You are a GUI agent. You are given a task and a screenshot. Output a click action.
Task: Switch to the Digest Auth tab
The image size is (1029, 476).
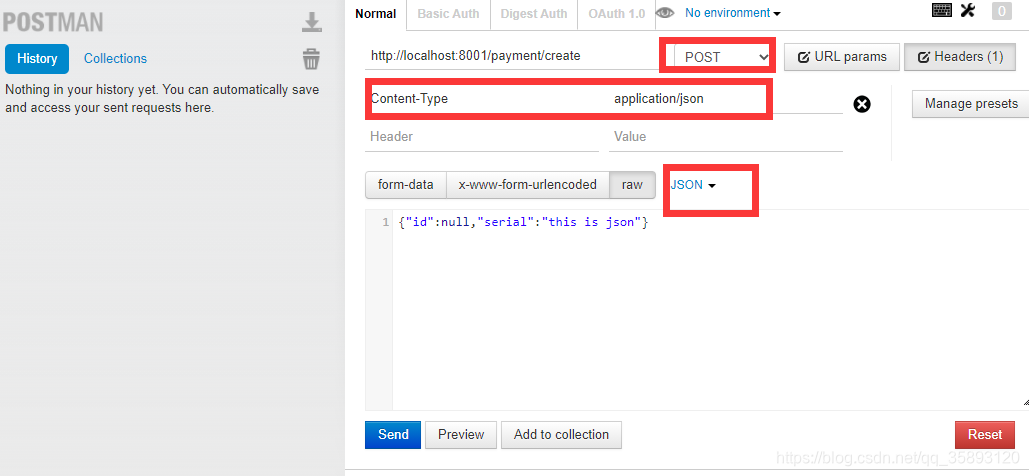pyautogui.click(x=534, y=14)
